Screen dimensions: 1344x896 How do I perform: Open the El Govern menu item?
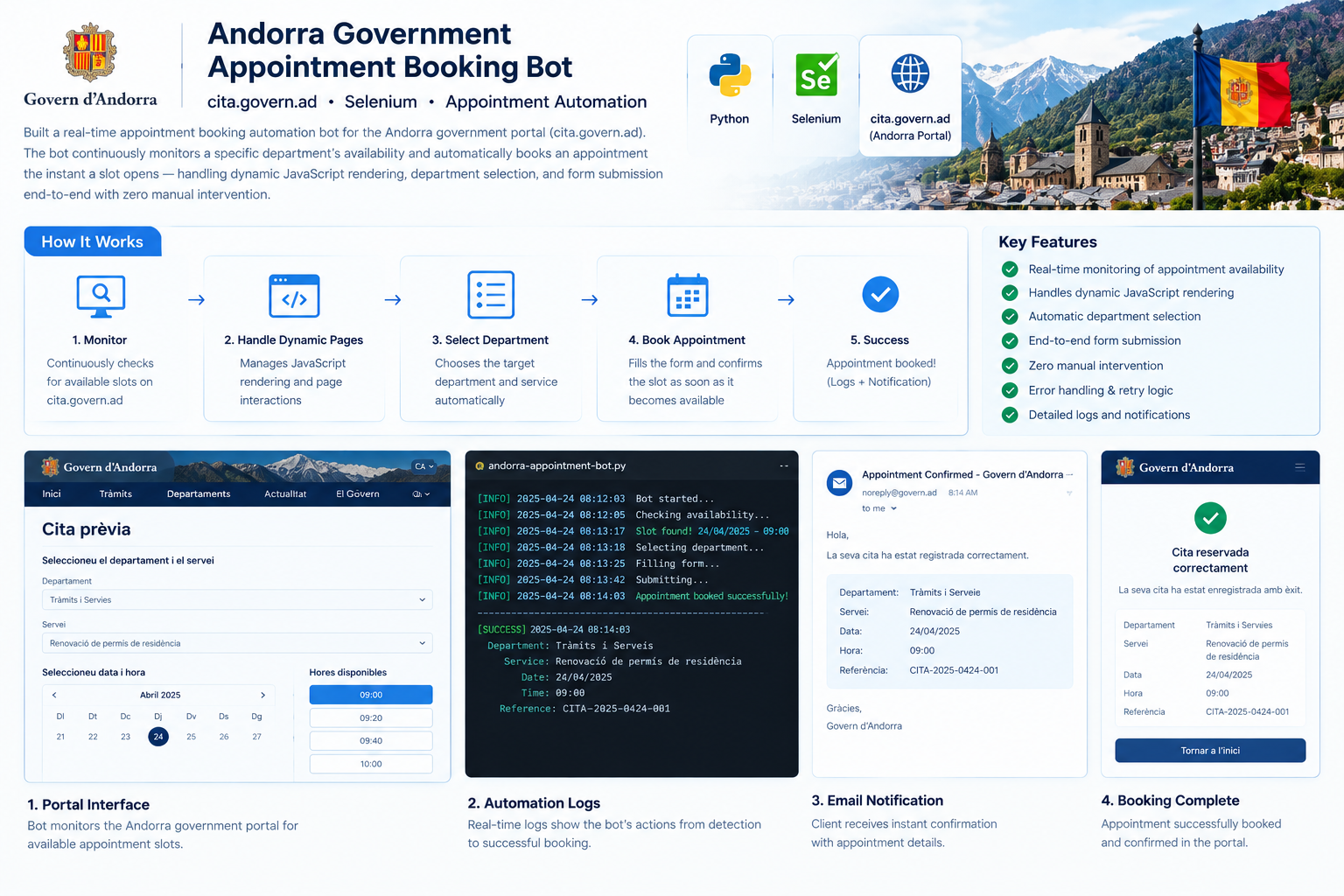(x=358, y=493)
